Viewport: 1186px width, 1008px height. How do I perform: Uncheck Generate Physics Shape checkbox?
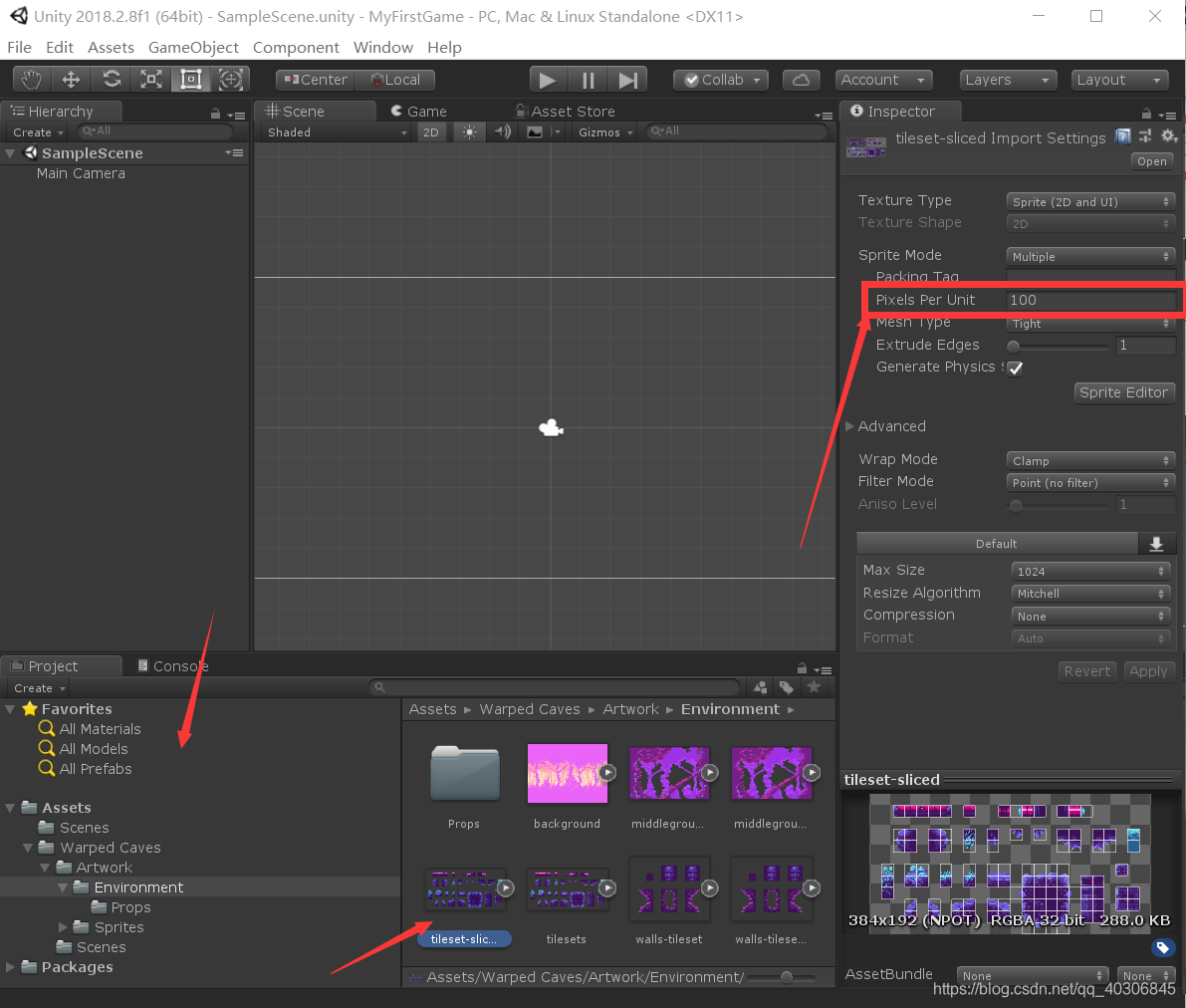(1015, 368)
